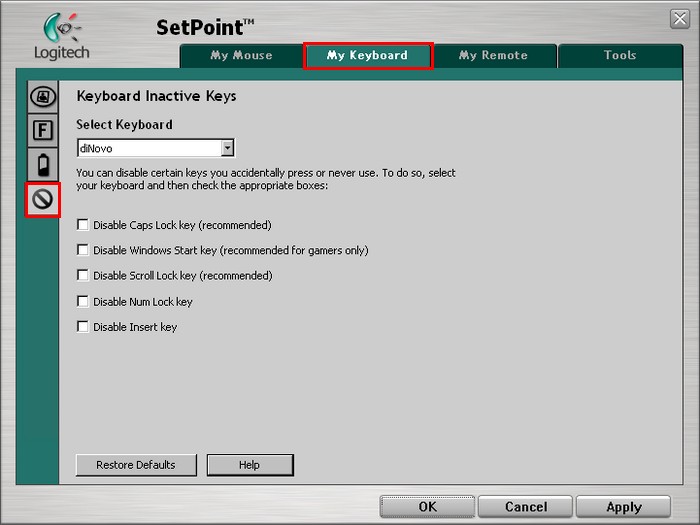The image size is (700, 525).
Task: Select the inactive keys prohibition icon
Action: pyautogui.click(x=42, y=200)
